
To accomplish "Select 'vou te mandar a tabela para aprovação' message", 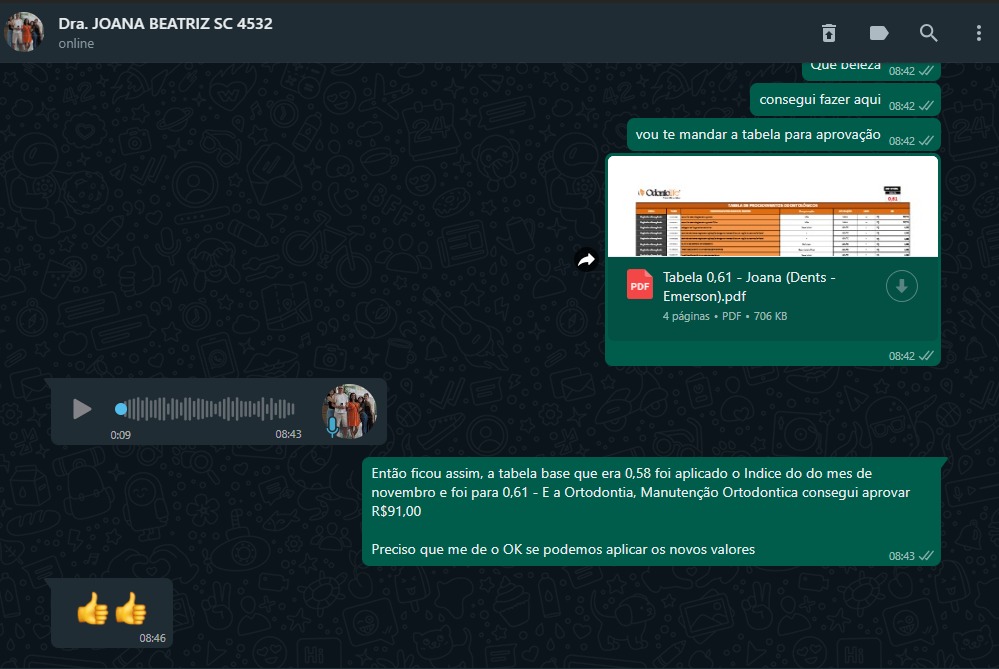I will point(784,135).
